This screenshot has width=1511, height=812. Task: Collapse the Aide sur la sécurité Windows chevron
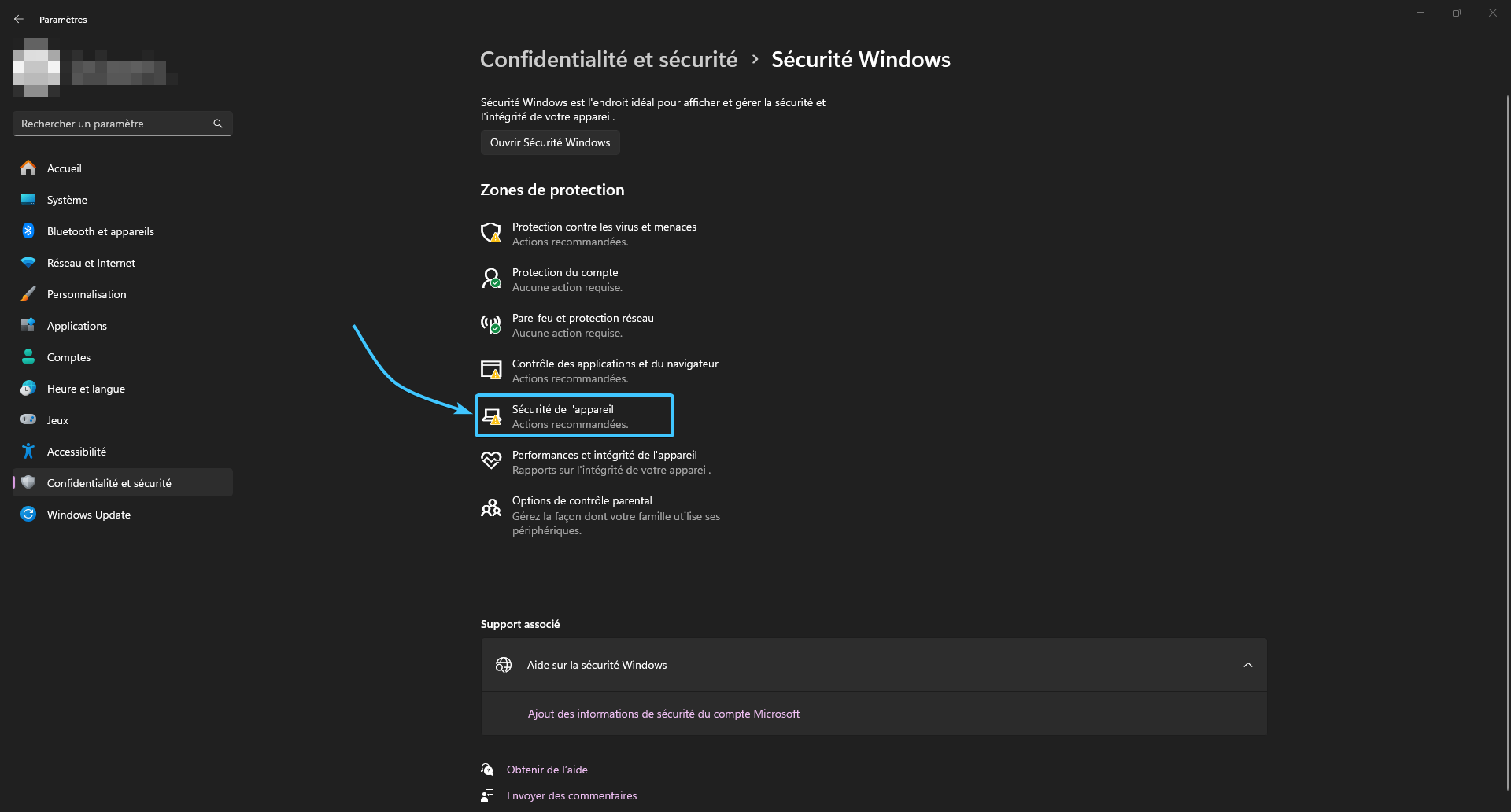[x=1248, y=665]
